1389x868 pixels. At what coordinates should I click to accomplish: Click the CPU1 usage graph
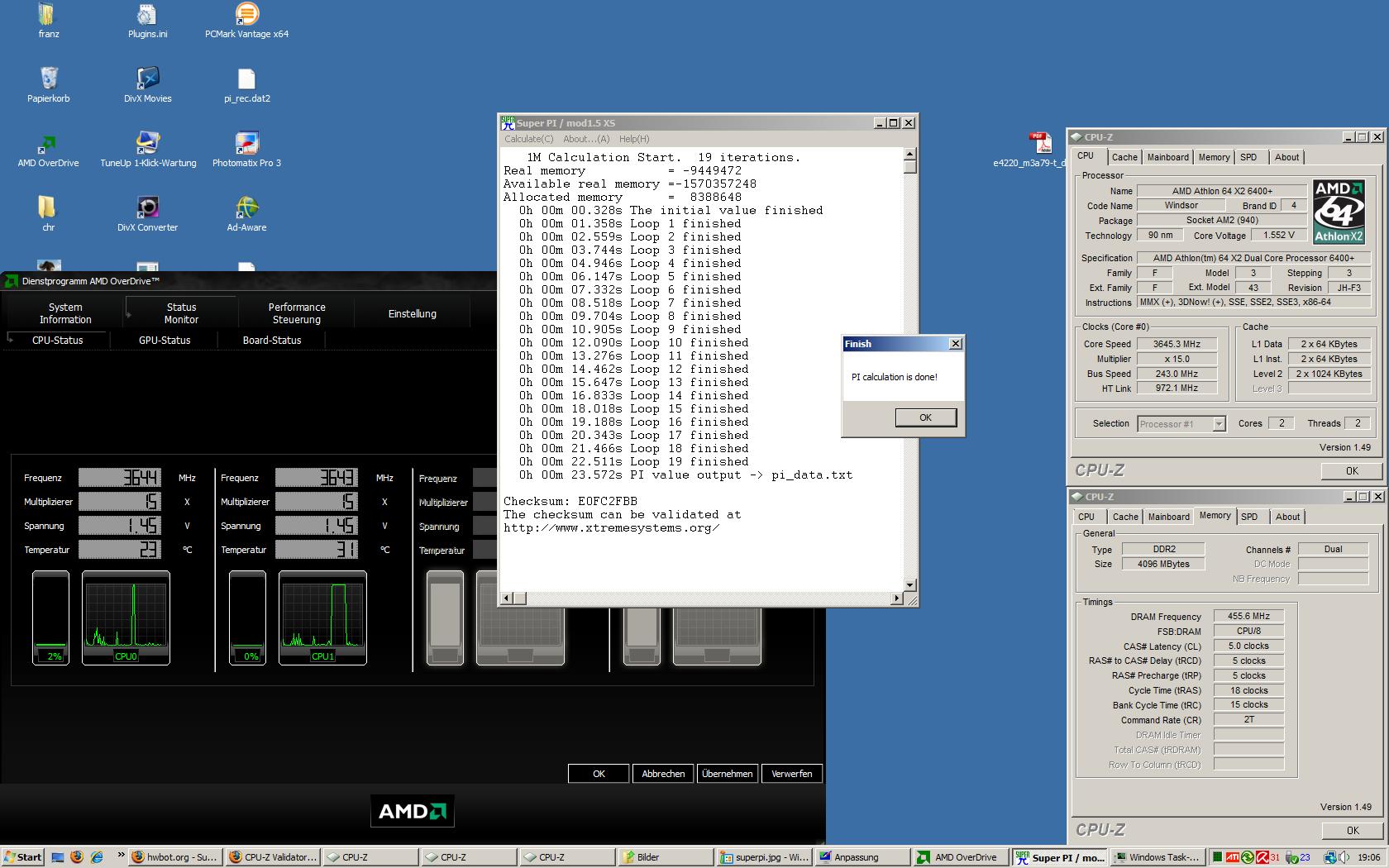click(x=322, y=618)
